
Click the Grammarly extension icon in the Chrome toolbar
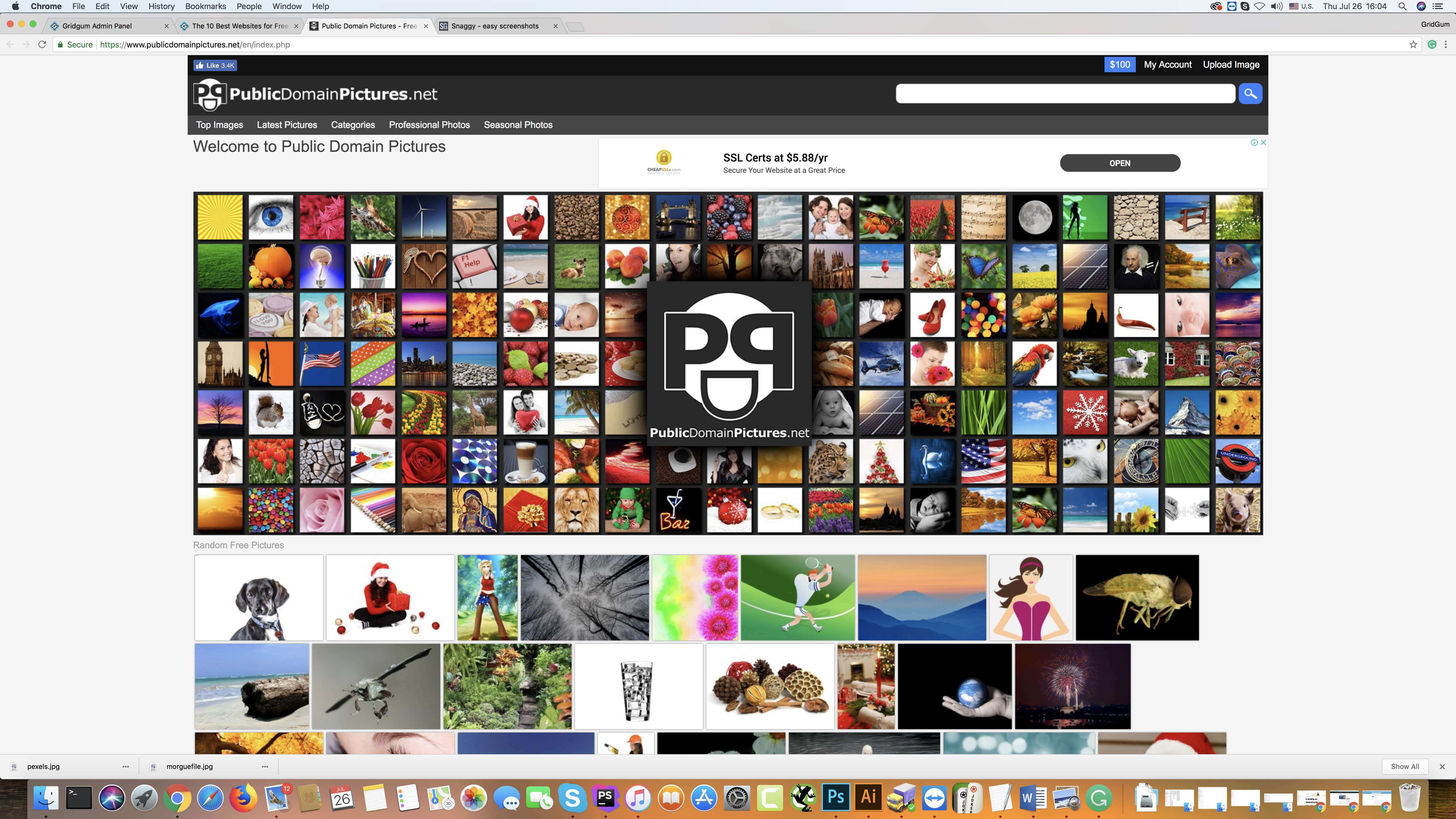(x=1432, y=45)
